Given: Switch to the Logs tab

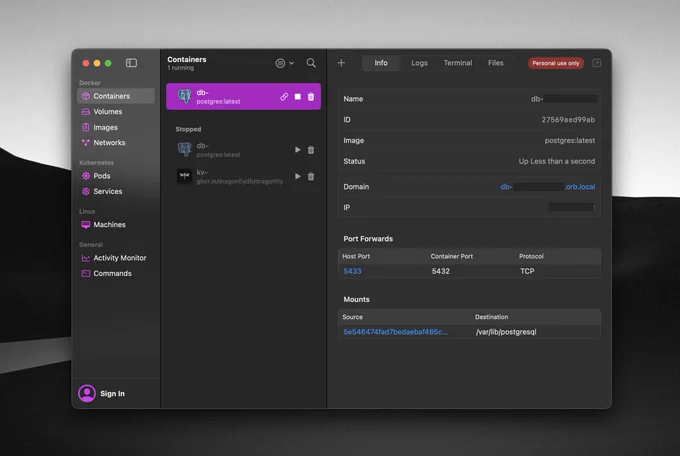Looking at the screenshot, I should pyautogui.click(x=419, y=63).
